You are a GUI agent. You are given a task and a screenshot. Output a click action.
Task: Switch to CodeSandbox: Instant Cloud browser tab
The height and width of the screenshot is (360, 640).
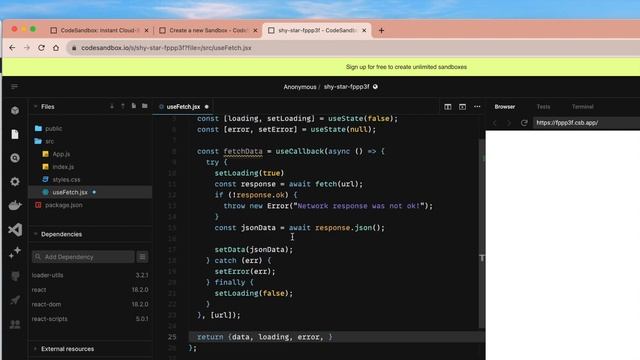coord(99,30)
